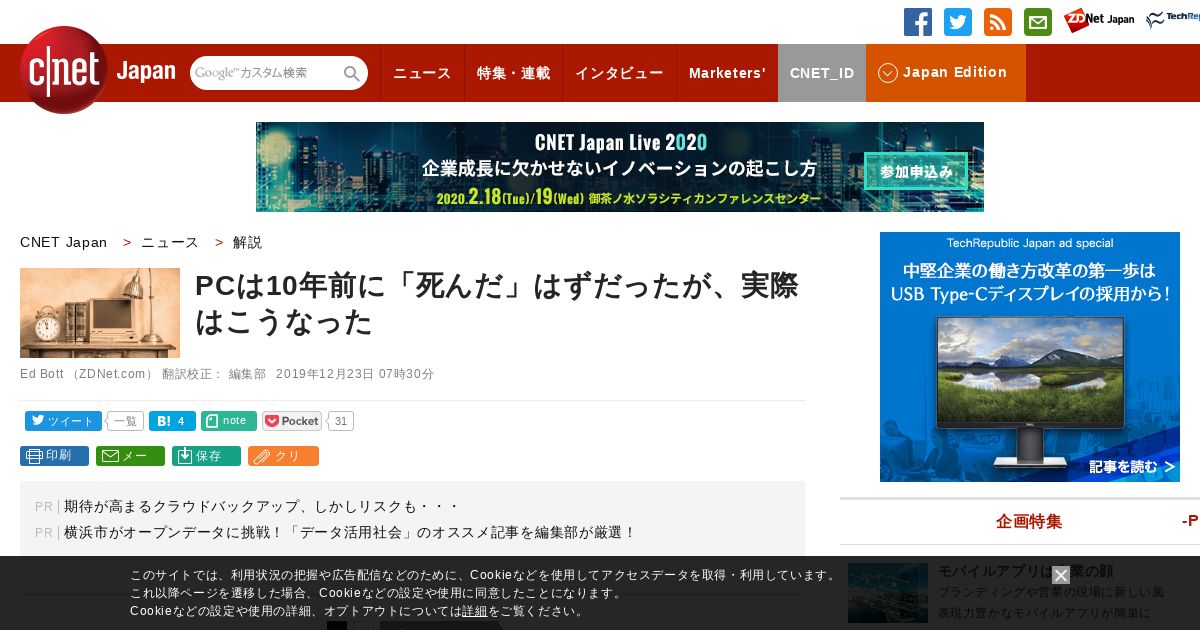Open the インタビュー menu
The height and width of the screenshot is (630, 1200).
tap(619, 73)
